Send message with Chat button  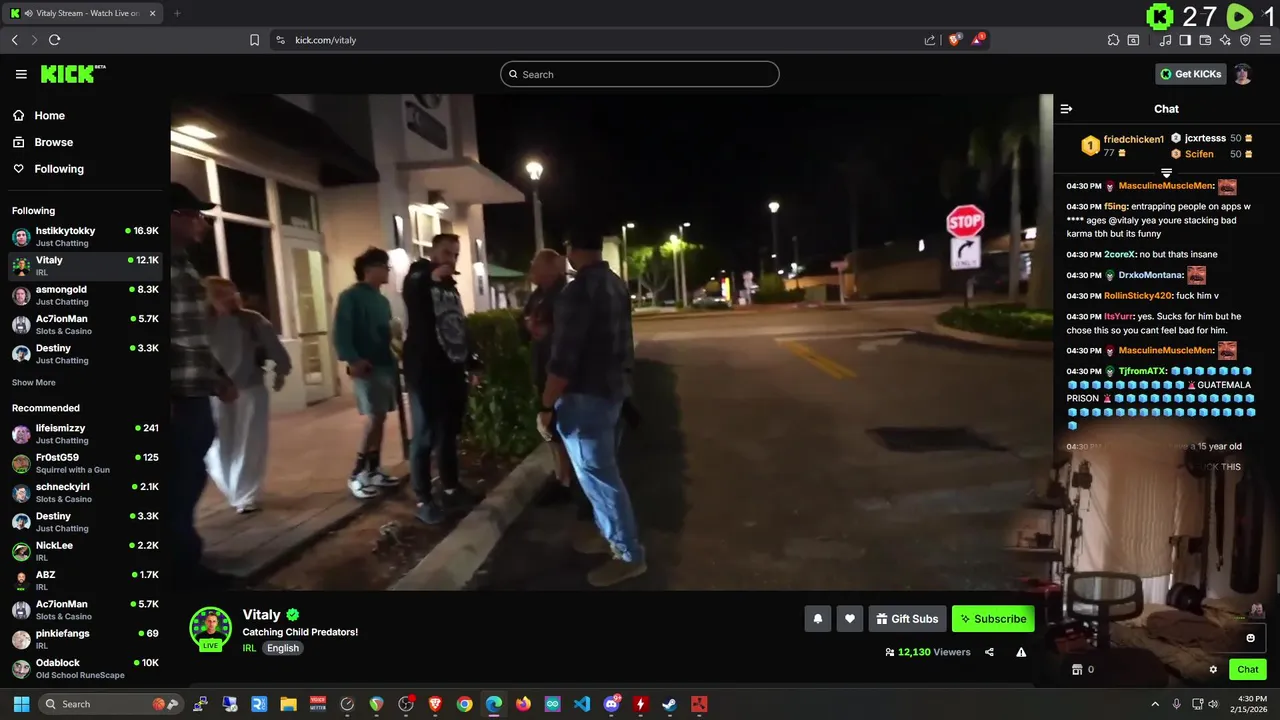[1248, 670]
